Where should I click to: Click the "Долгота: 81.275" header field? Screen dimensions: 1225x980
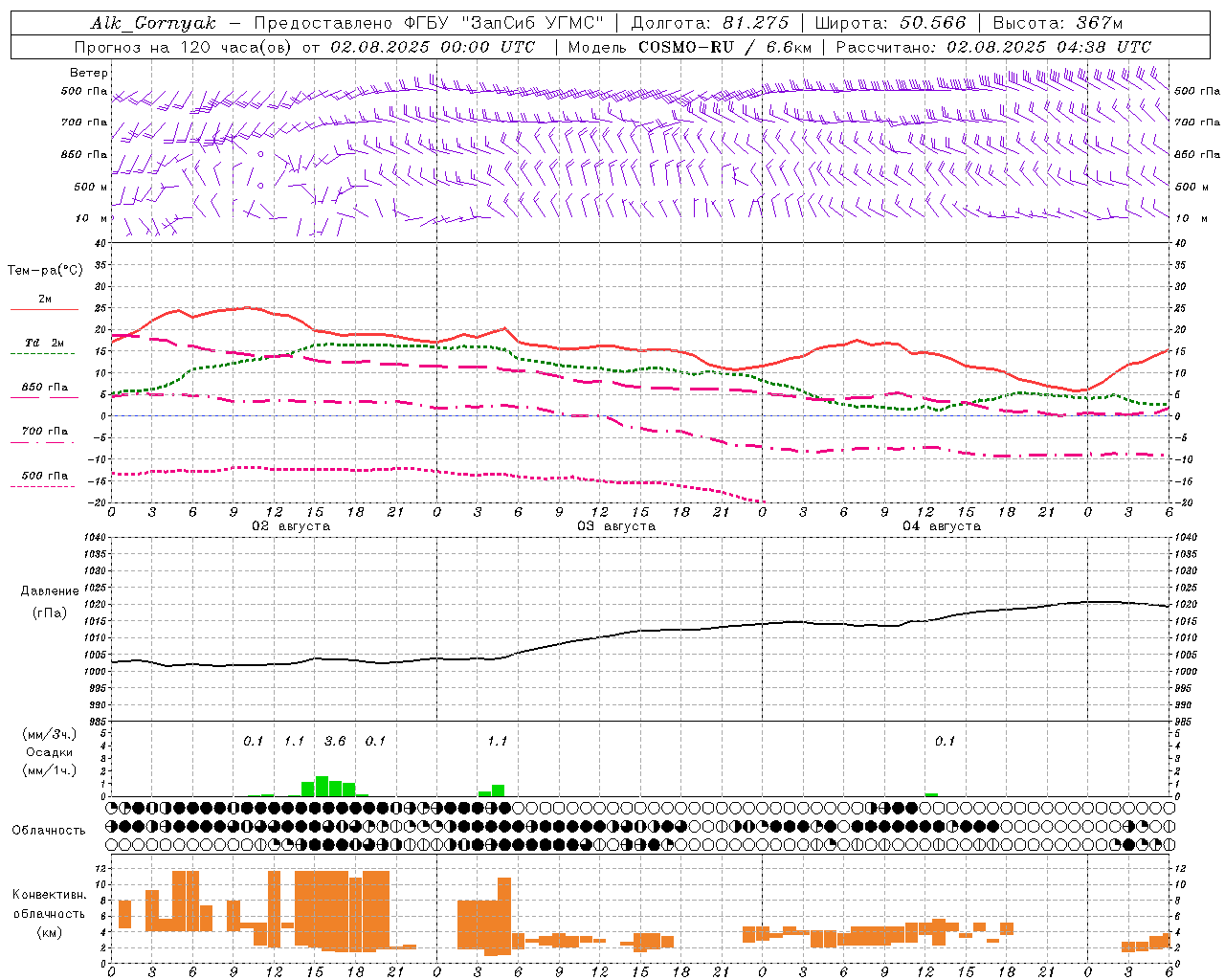click(710, 23)
